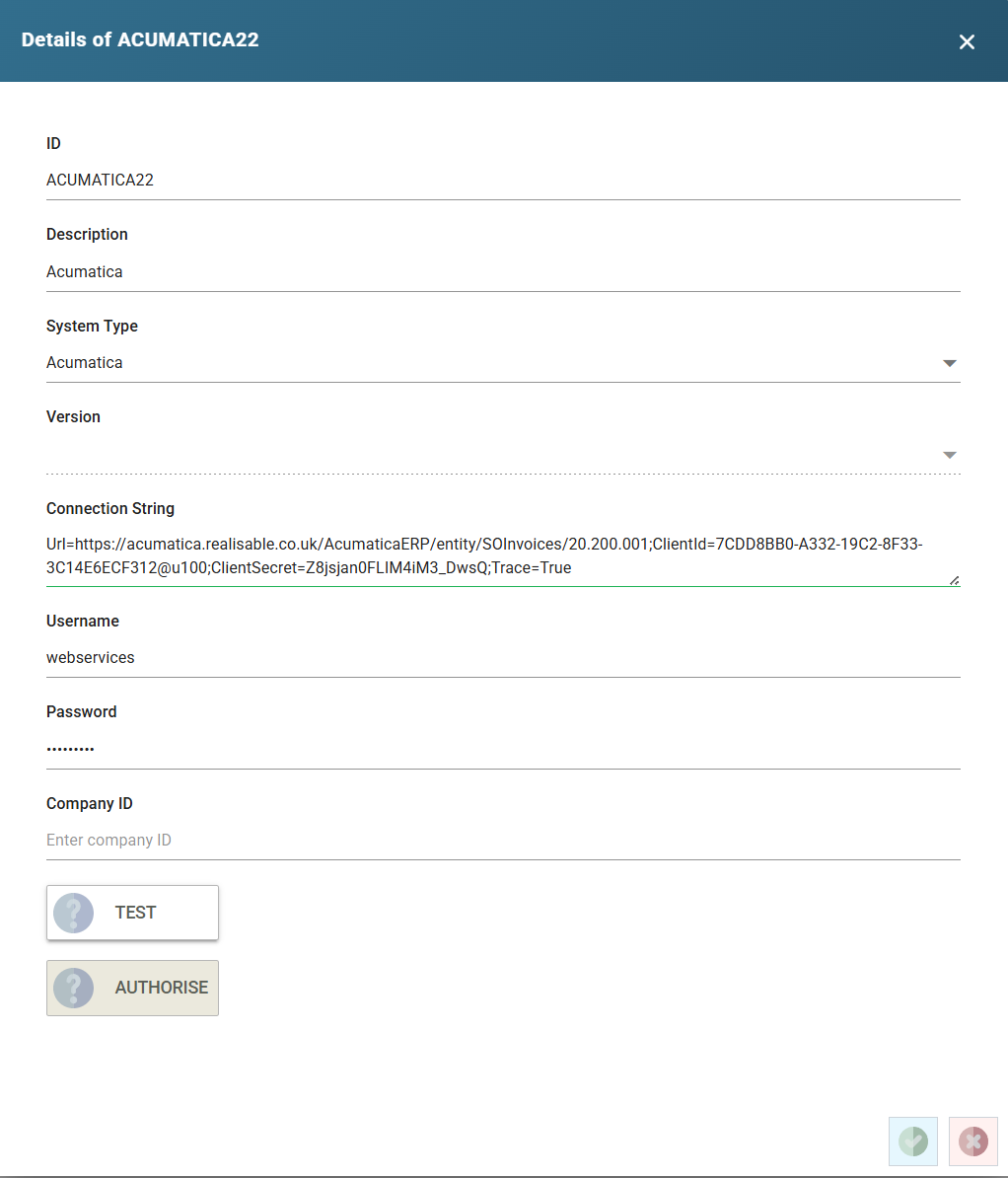Click the Username label
Screen dimensions: 1008x1178
click(83, 622)
